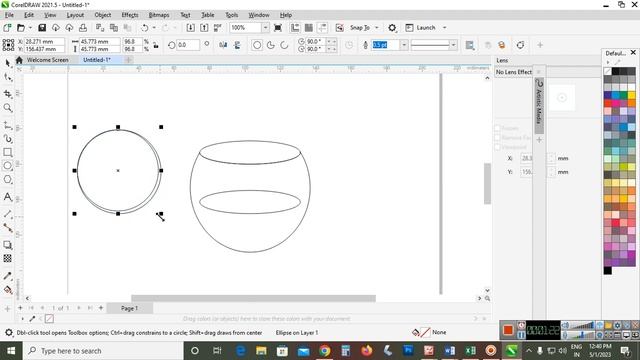This screenshot has width=640, height=360.
Task: Toggle the Frozen checkbox in Lens panel
Action: (x=498, y=128)
